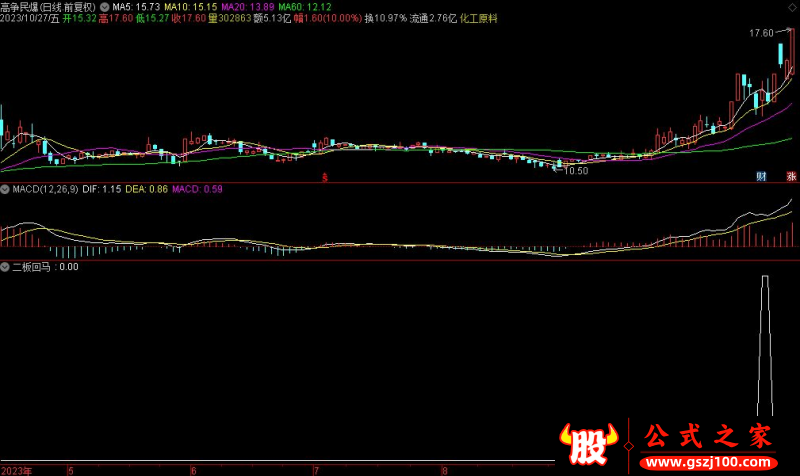Select the MA10: 15.15 moving average label
Screen dimensions: 800x476
(x=190, y=7)
